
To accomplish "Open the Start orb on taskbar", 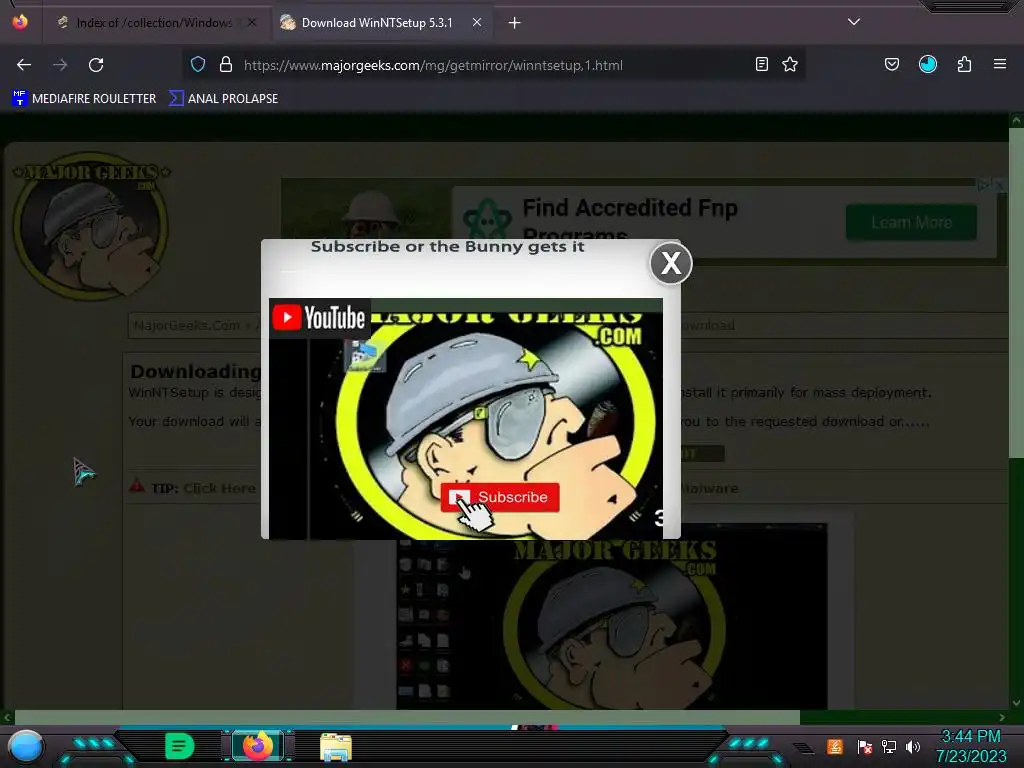I will 26,746.
